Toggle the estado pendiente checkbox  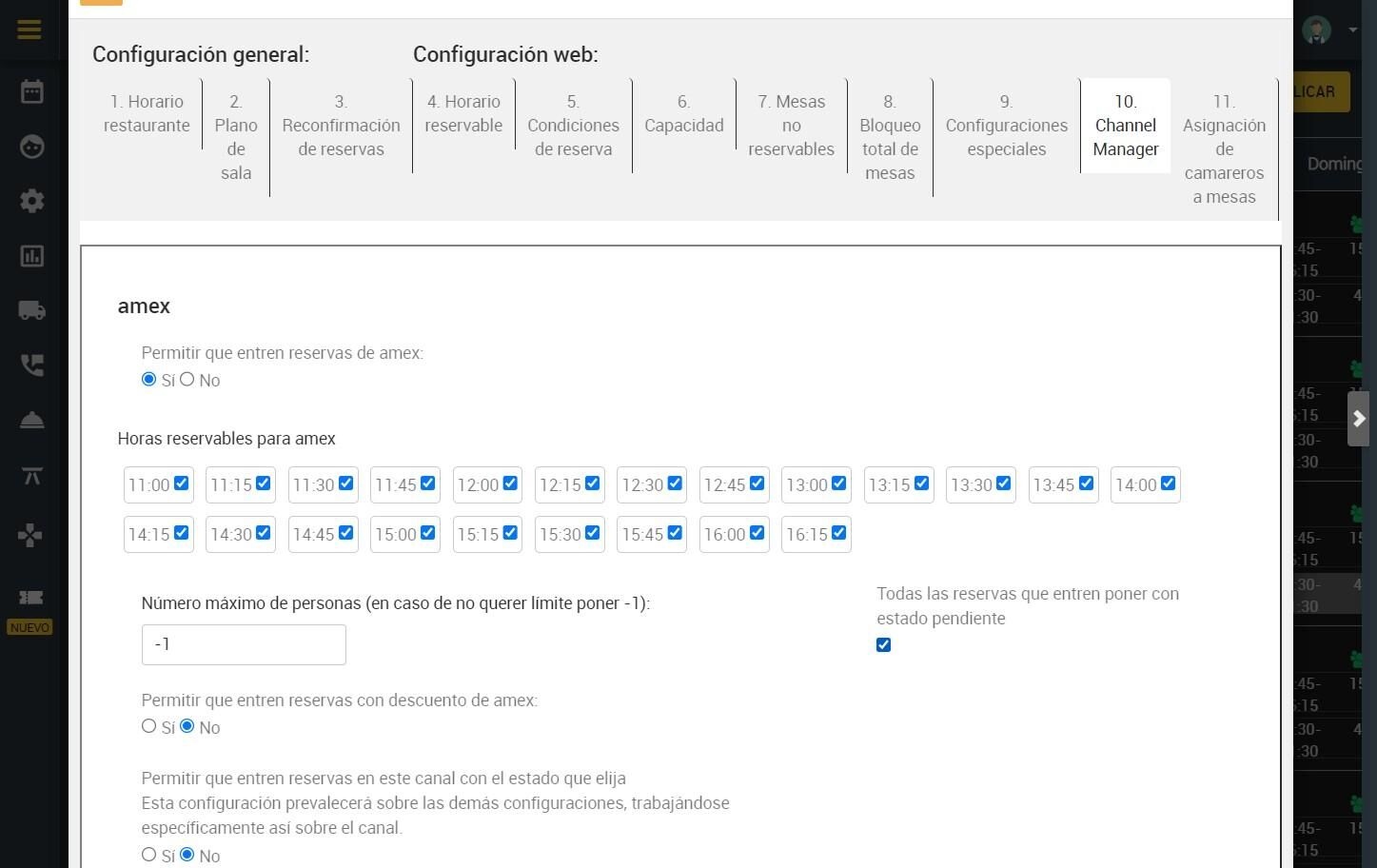[x=883, y=645]
